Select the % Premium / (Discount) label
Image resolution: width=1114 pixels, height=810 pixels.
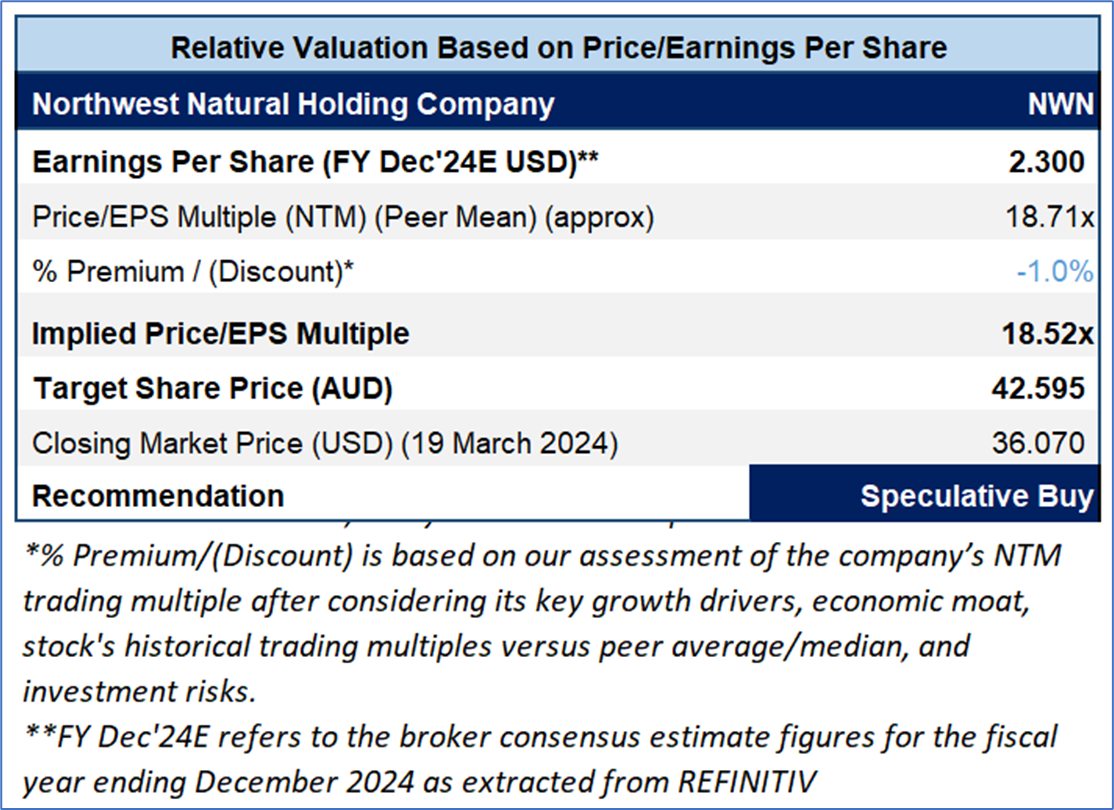pos(191,273)
